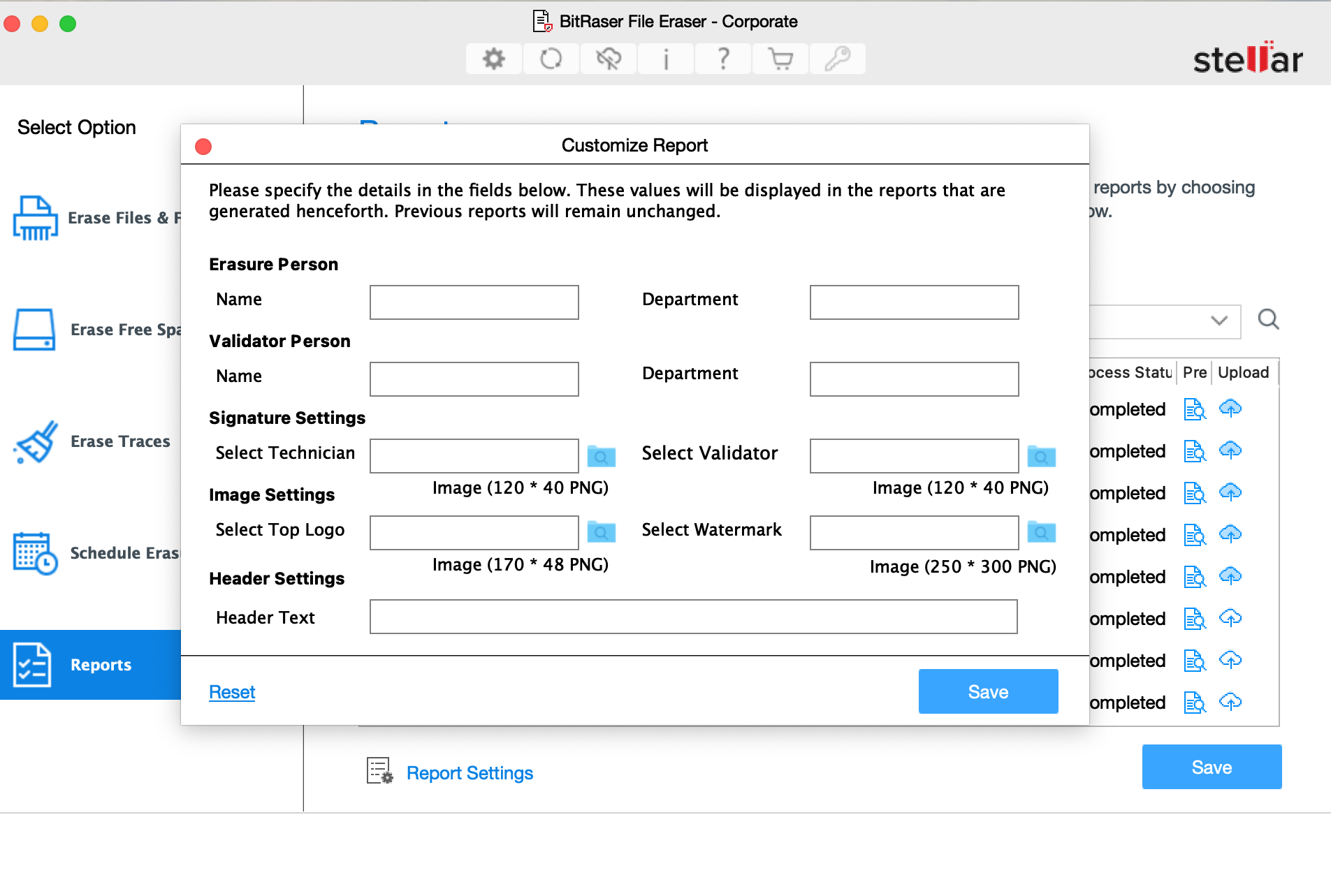Click the Upload column header
Image resolution: width=1331 pixels, height=896 pixels.
pyautogui.click(x=1244, y=372)
